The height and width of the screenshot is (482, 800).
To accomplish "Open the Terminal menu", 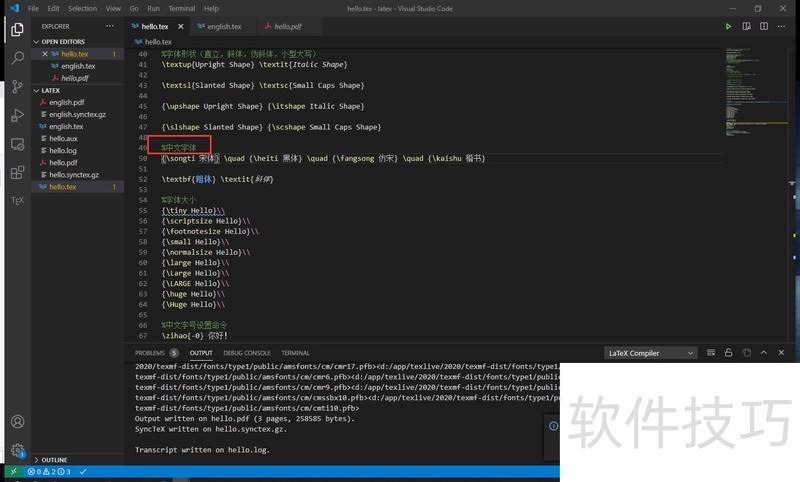I will (181, 8).
